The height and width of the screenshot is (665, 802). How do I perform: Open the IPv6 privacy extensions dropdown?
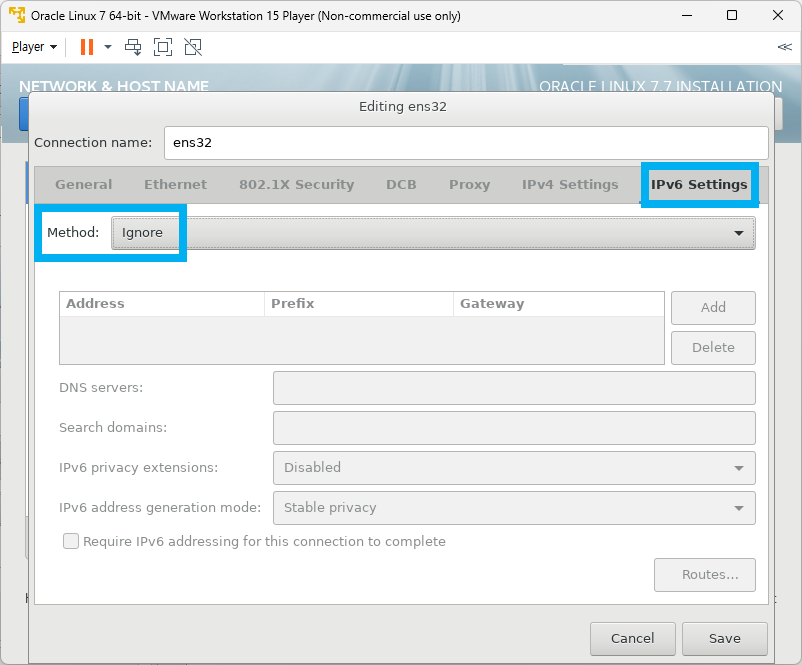(x=514, y=468)
